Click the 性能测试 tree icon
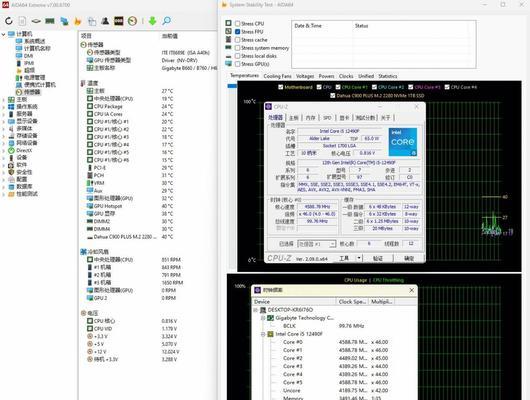This screenshot has width=530, height=400. point(11,194)
